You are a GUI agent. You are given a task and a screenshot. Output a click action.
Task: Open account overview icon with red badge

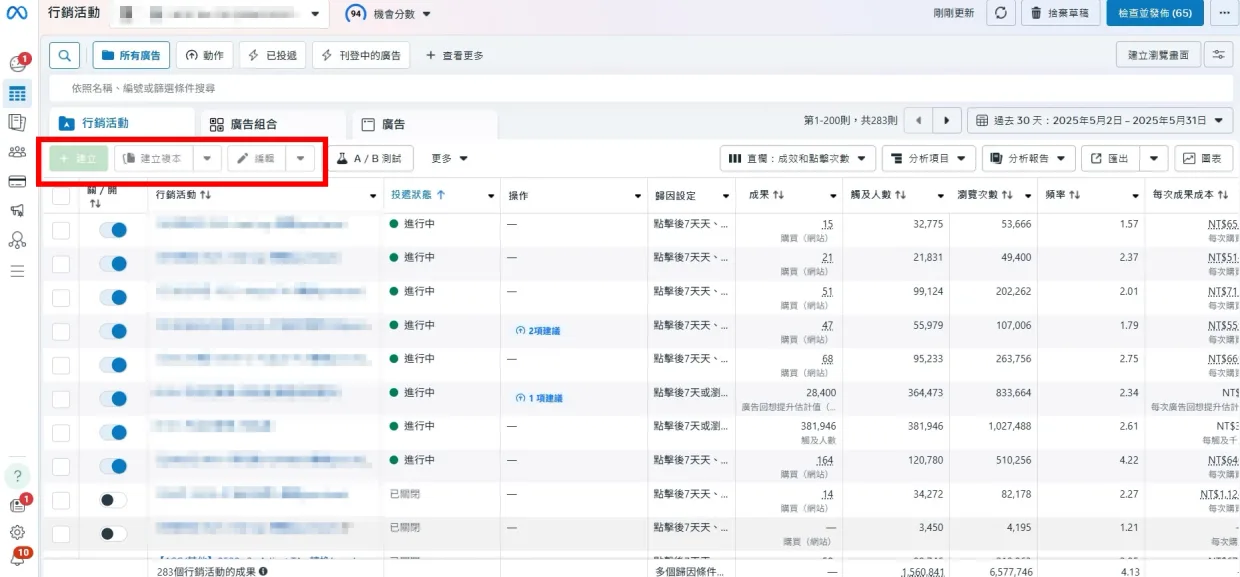pos(18,63)
